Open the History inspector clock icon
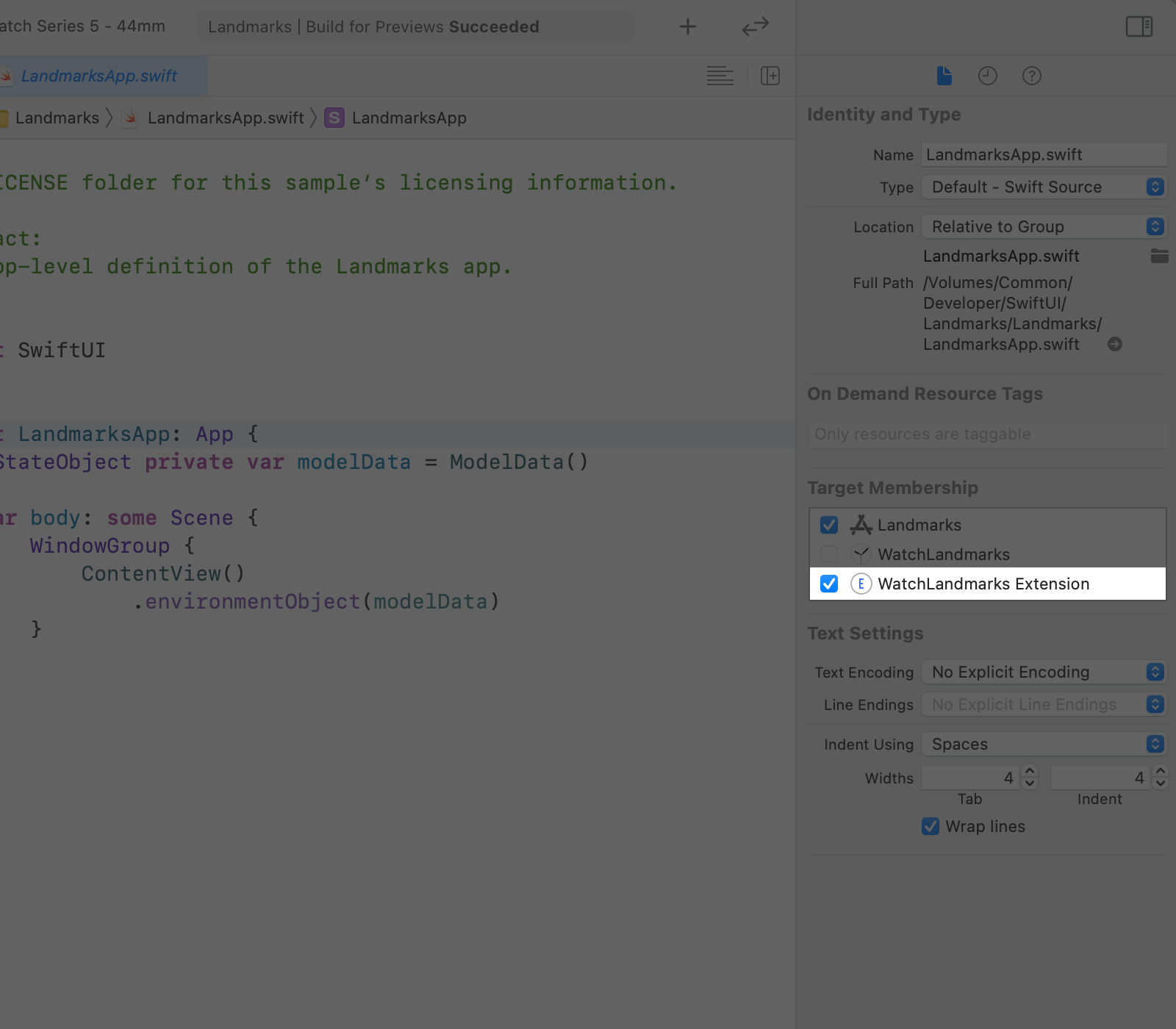Screen dimensions: 1176x1029 tap(987, 76)
